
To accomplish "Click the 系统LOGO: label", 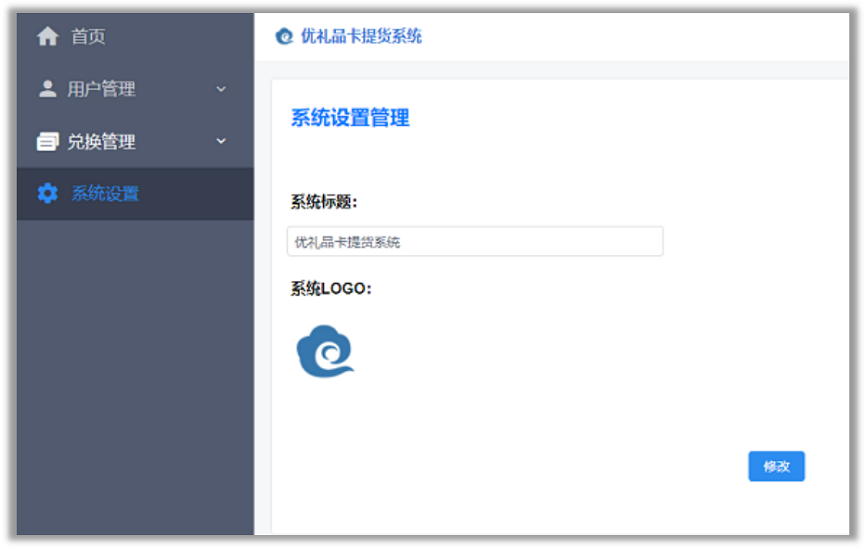I will point(331,288).
